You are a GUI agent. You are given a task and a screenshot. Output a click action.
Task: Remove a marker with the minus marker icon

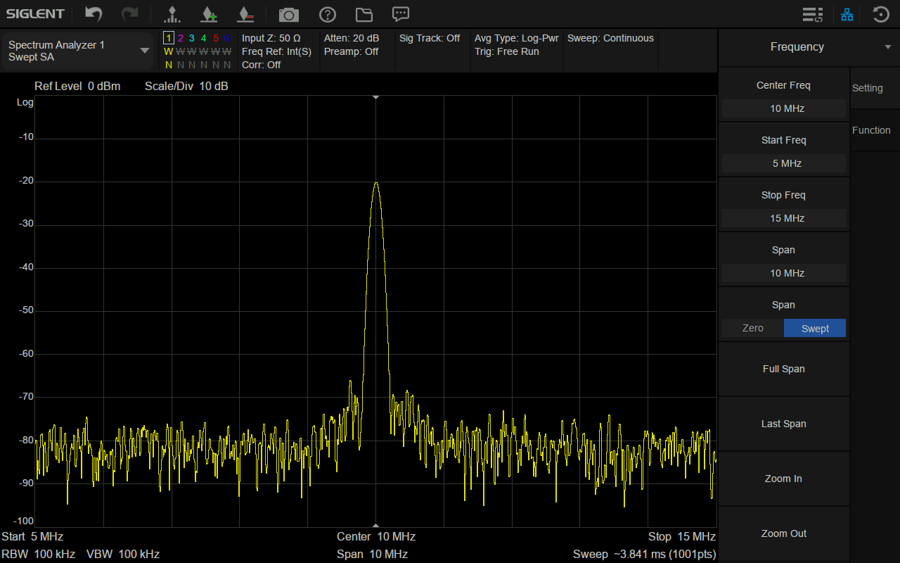245,14
